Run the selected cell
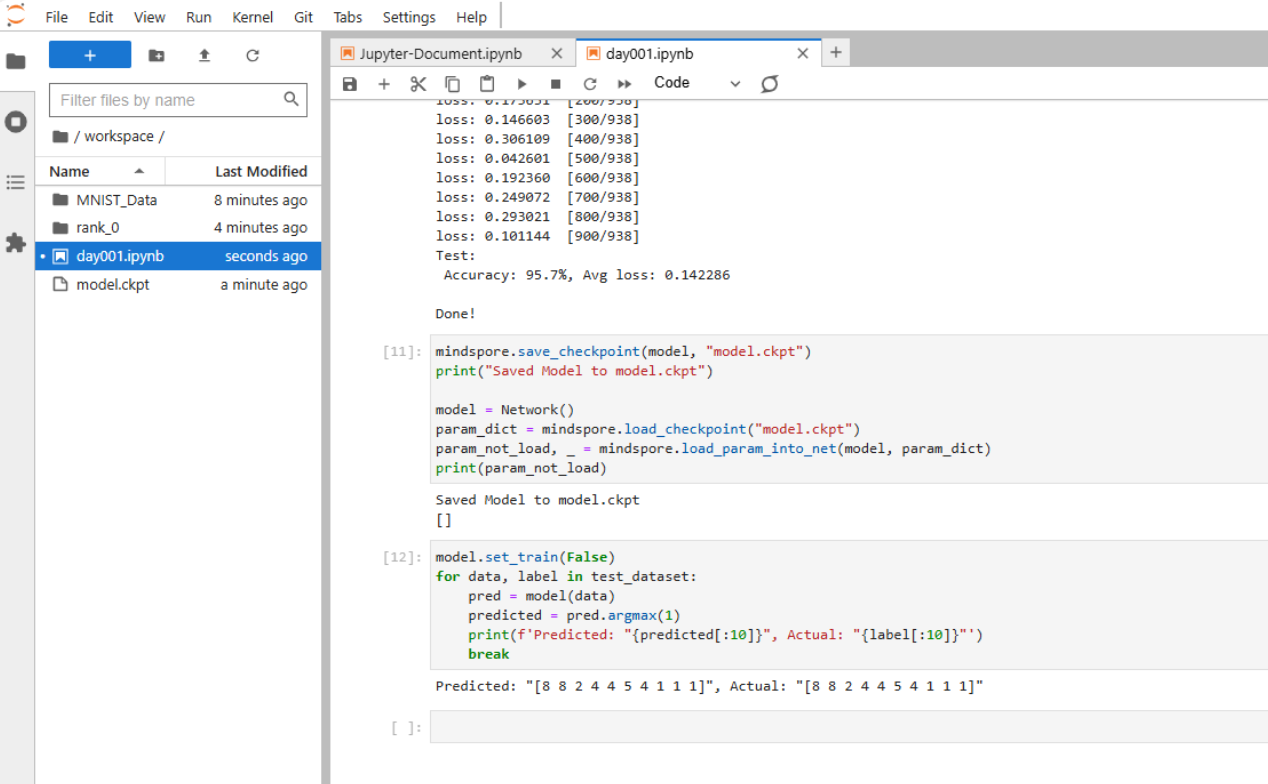 tap(521, 84)
